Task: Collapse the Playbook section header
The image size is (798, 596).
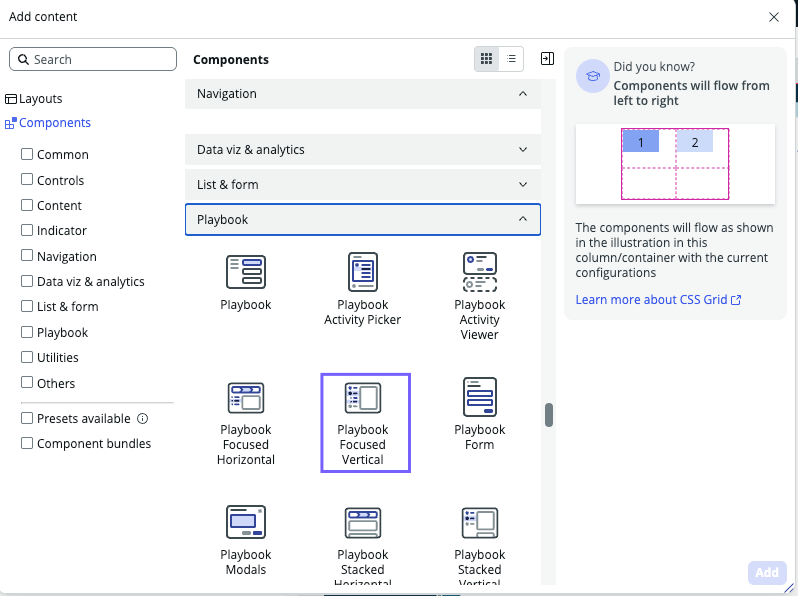Action: (362, 220)
